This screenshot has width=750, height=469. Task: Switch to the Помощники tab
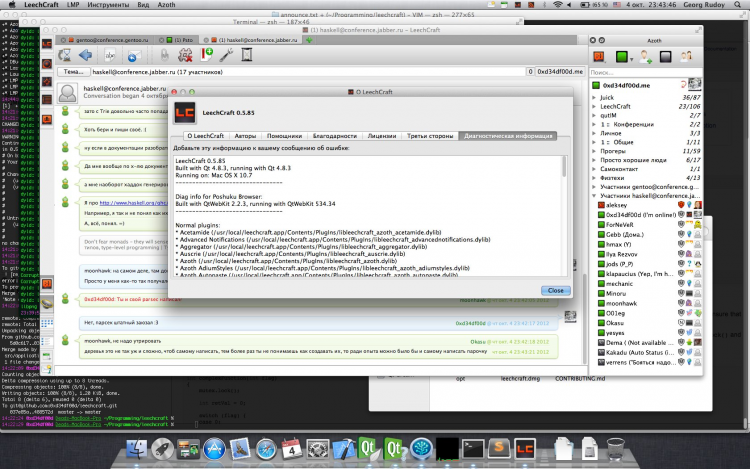[x=284, y=136]
